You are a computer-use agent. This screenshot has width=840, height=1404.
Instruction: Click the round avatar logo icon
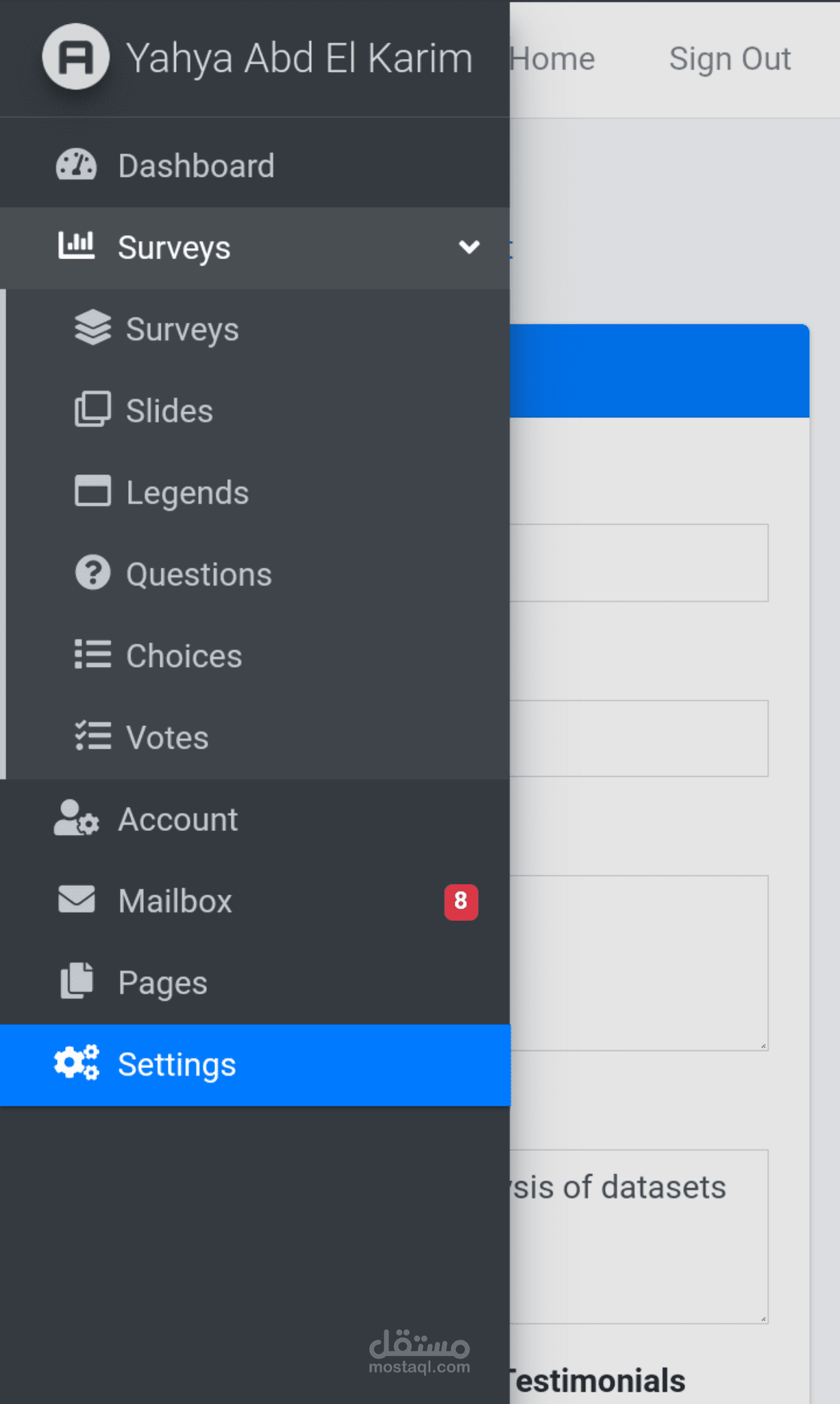click(75, 57)
